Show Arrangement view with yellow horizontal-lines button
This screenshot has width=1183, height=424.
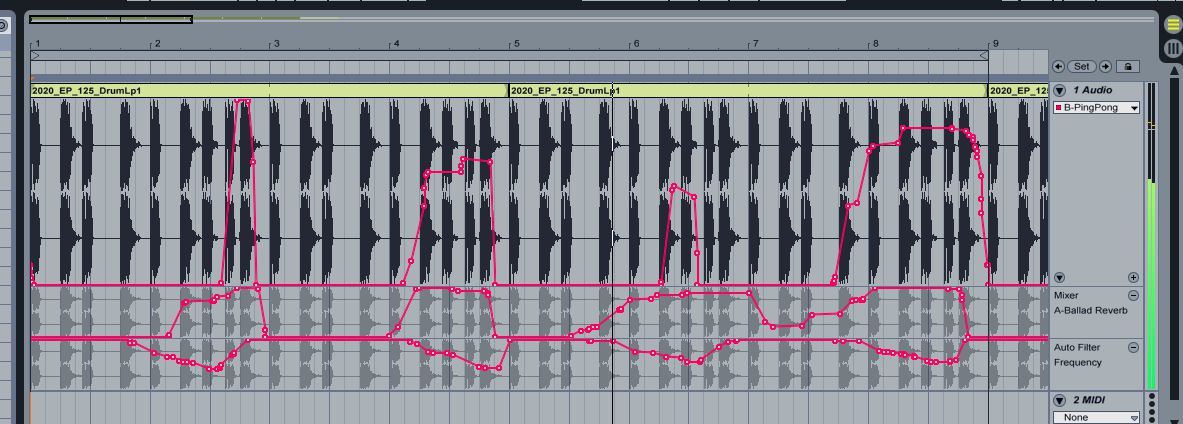1173,24
